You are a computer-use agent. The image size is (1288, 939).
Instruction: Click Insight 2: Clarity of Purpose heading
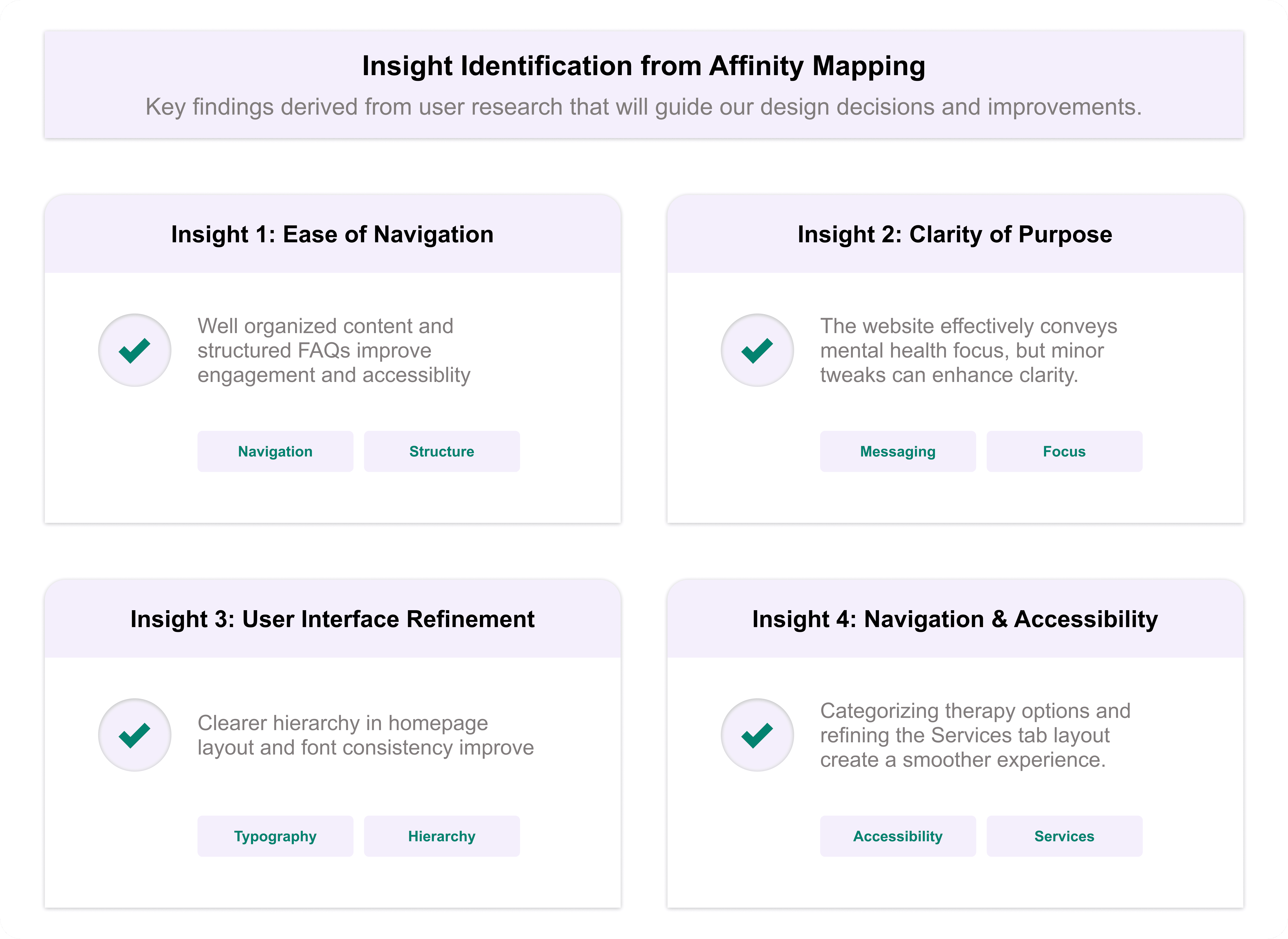(x=955, y=234)
